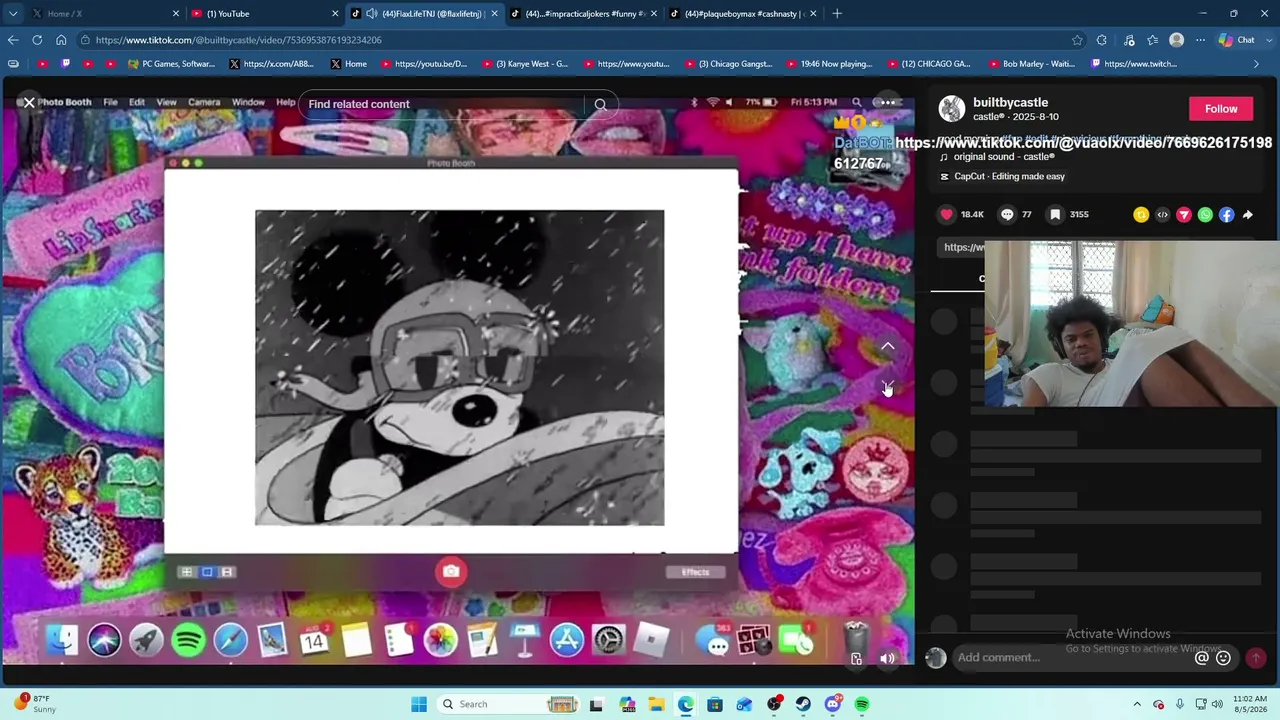Refresh the current page
The width and height of the screenshot is (1280, 720).
click(37, 40)
